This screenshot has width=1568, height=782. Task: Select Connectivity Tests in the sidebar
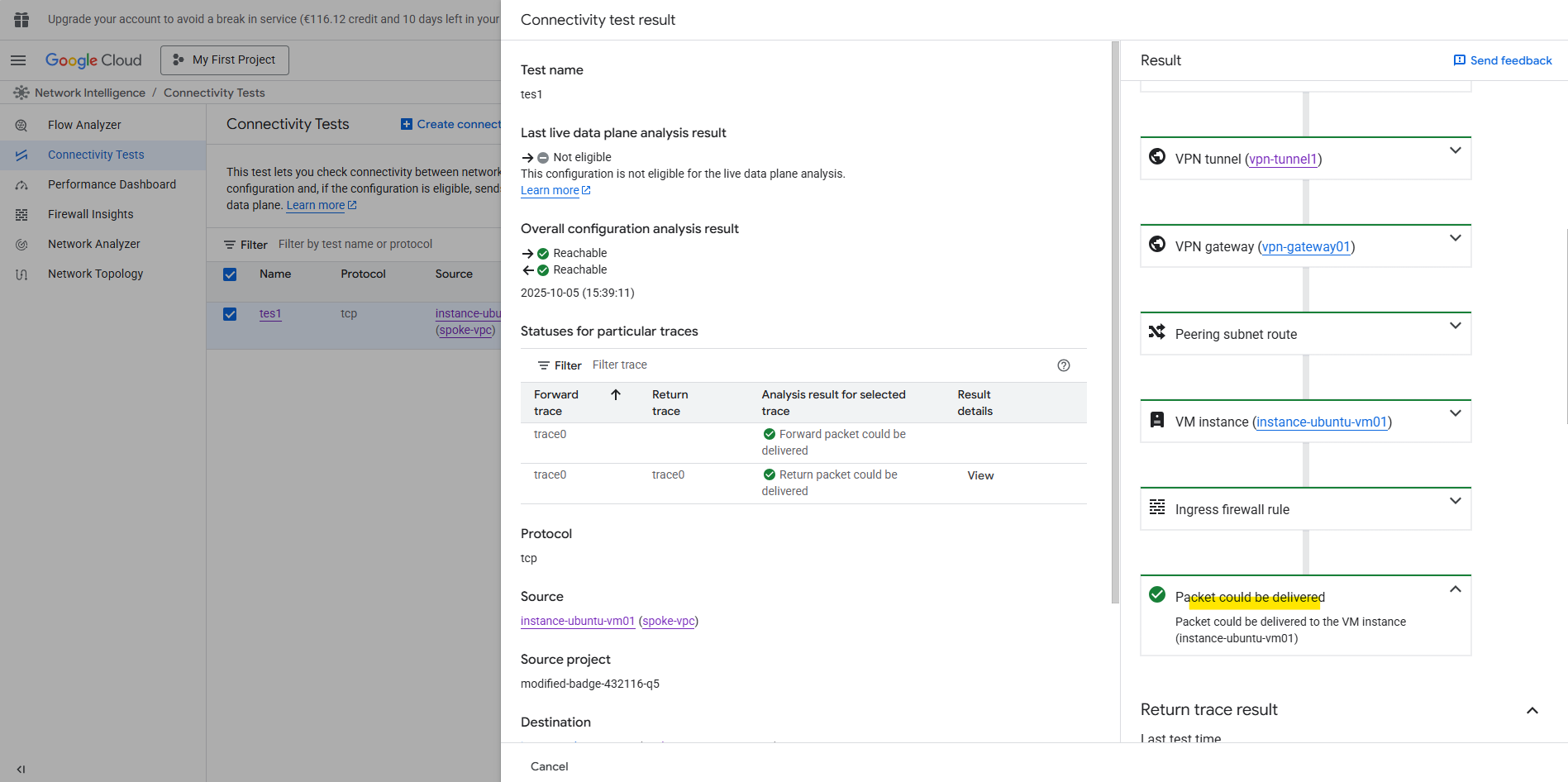96,155
